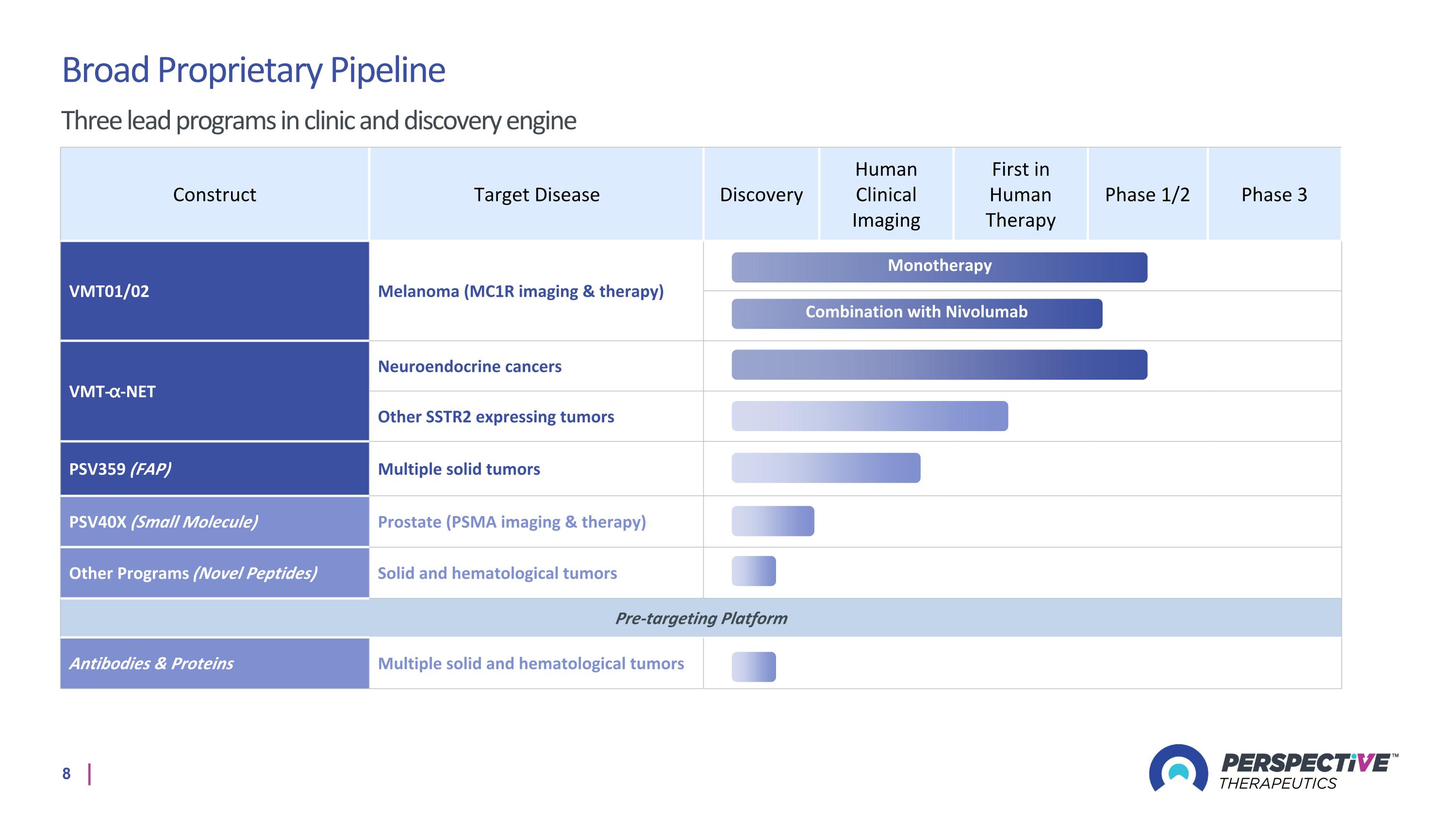This screenshot has height=819, width=1456.
Task: Click 'Neuroendocrine cancers' target disease
Action: [x=470, y=366]
